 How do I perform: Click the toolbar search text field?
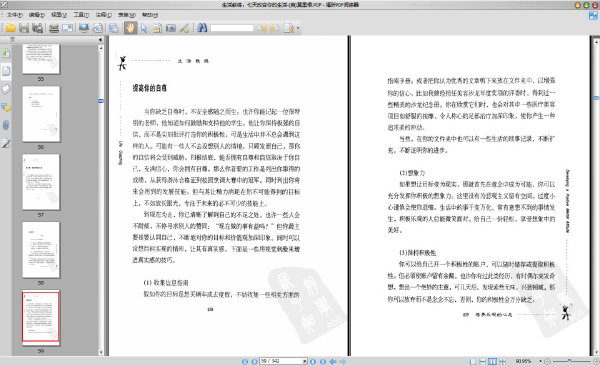232,28
